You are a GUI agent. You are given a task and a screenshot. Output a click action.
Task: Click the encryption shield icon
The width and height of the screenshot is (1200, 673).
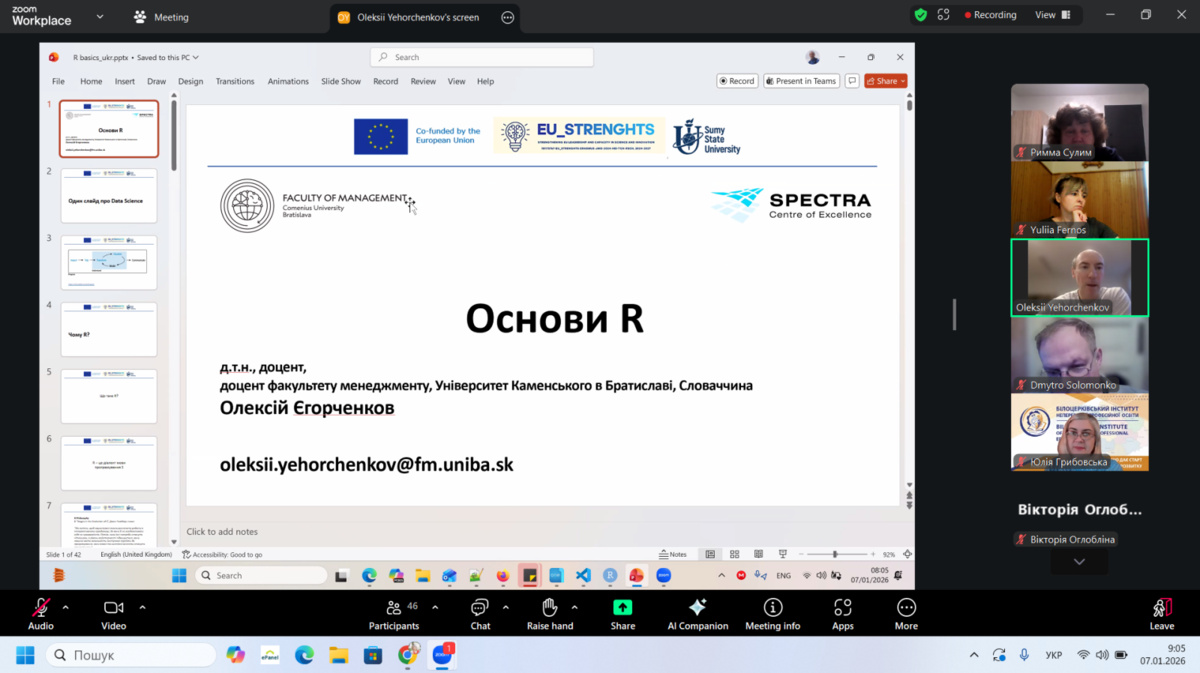pos(920,15)
